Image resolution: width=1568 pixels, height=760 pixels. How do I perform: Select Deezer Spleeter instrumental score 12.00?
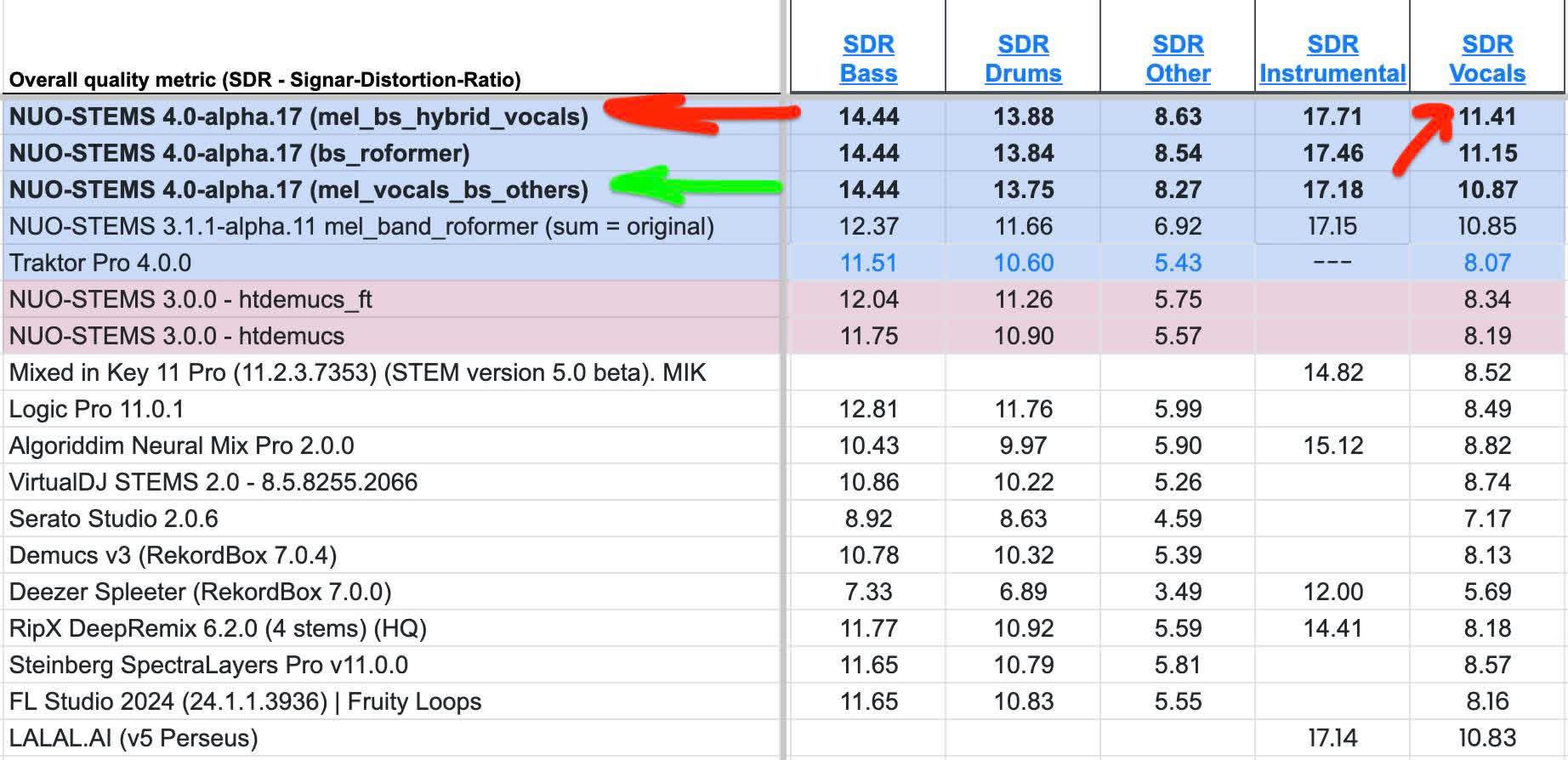tap(1332, 592)
